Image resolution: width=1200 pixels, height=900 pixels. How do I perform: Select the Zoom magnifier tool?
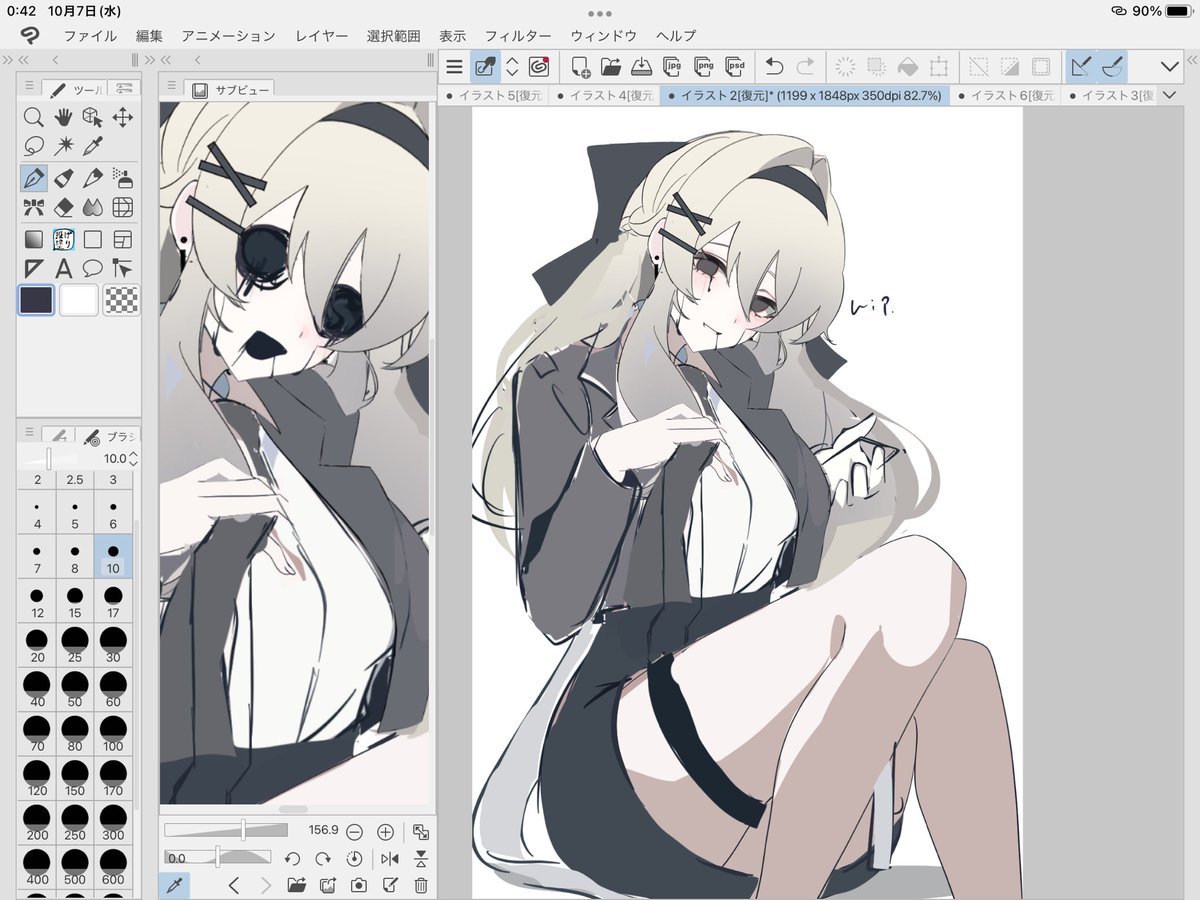33,117
